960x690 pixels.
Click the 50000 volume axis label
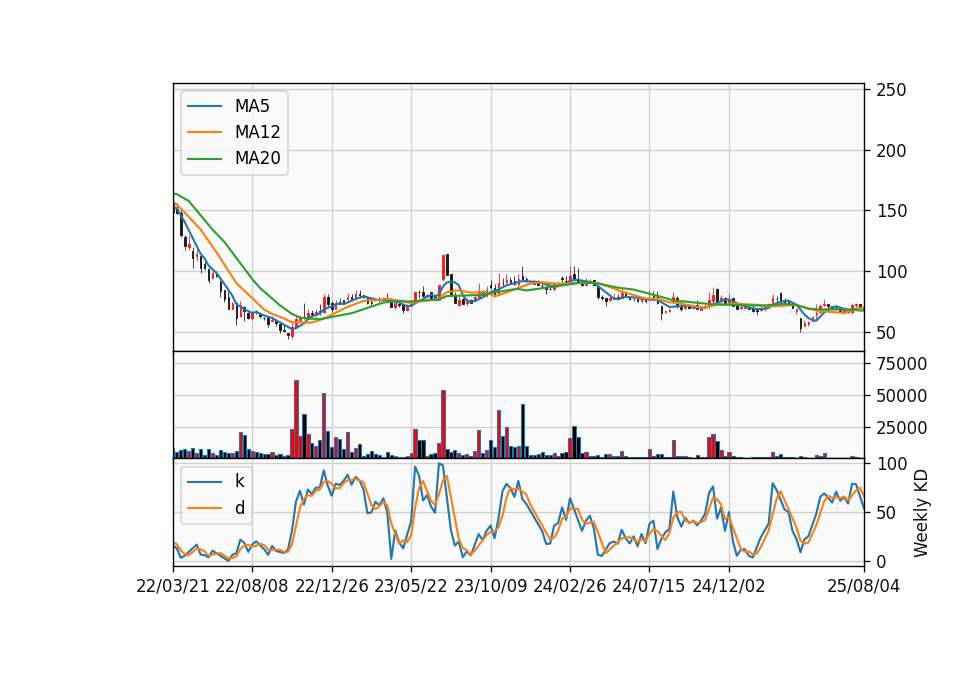[901, 396]
